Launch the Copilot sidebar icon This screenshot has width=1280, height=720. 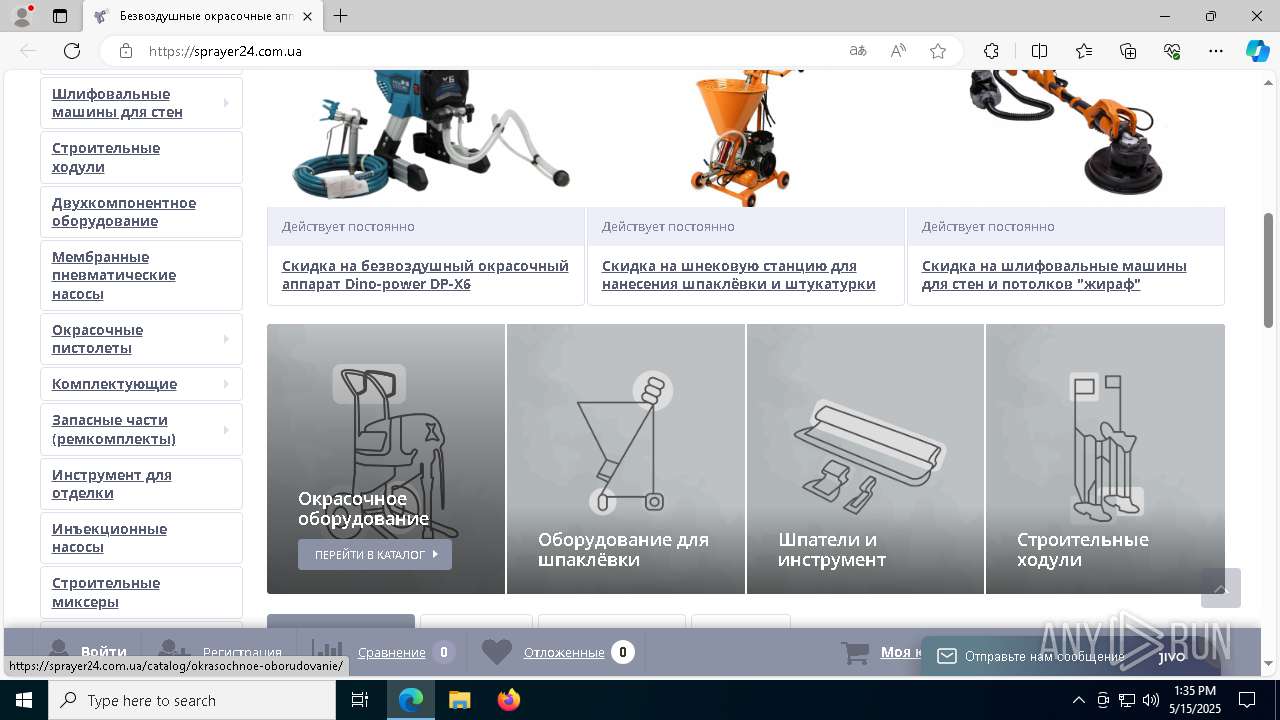click(1257, 51)
